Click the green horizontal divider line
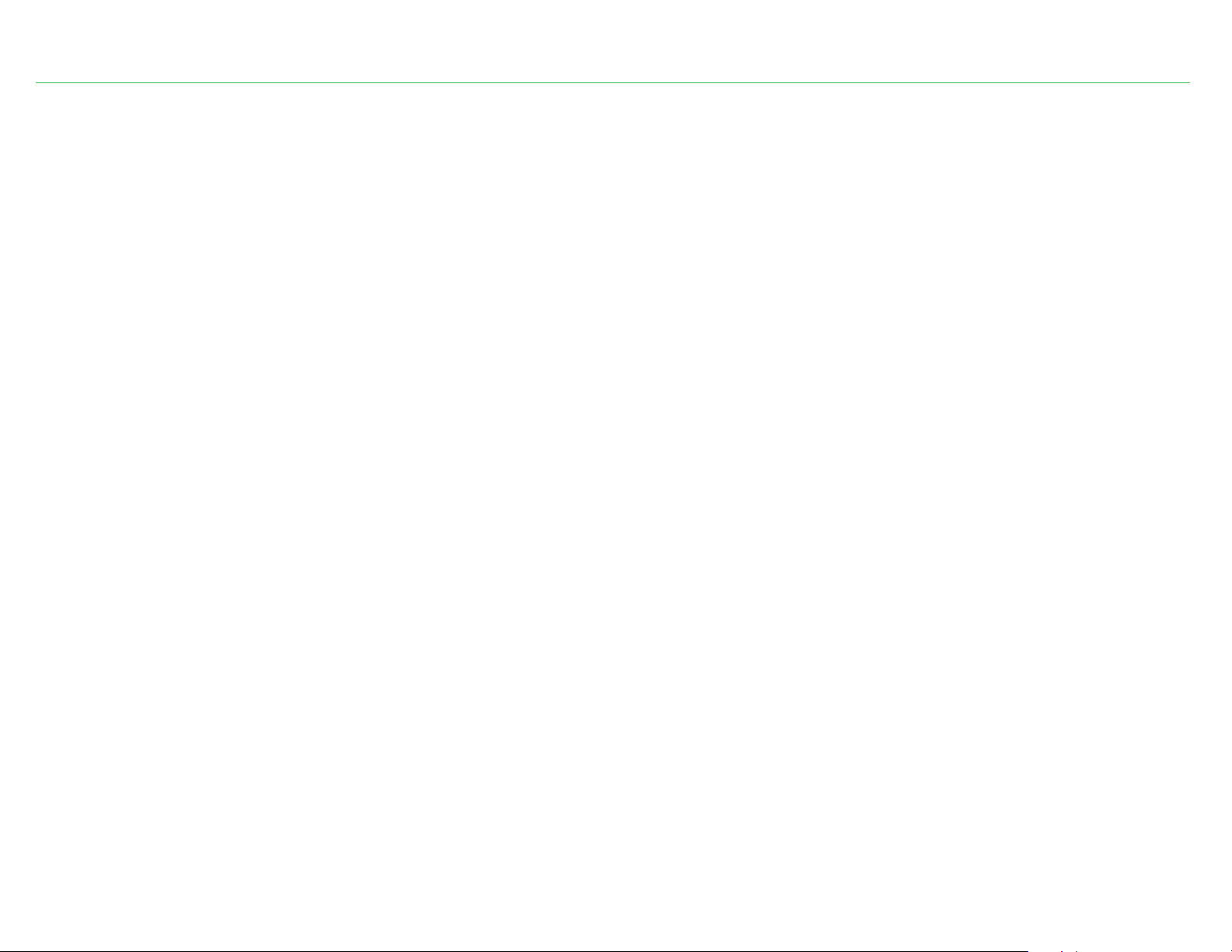This screenshot has height=952, width=1232. (x=613, y=82)
